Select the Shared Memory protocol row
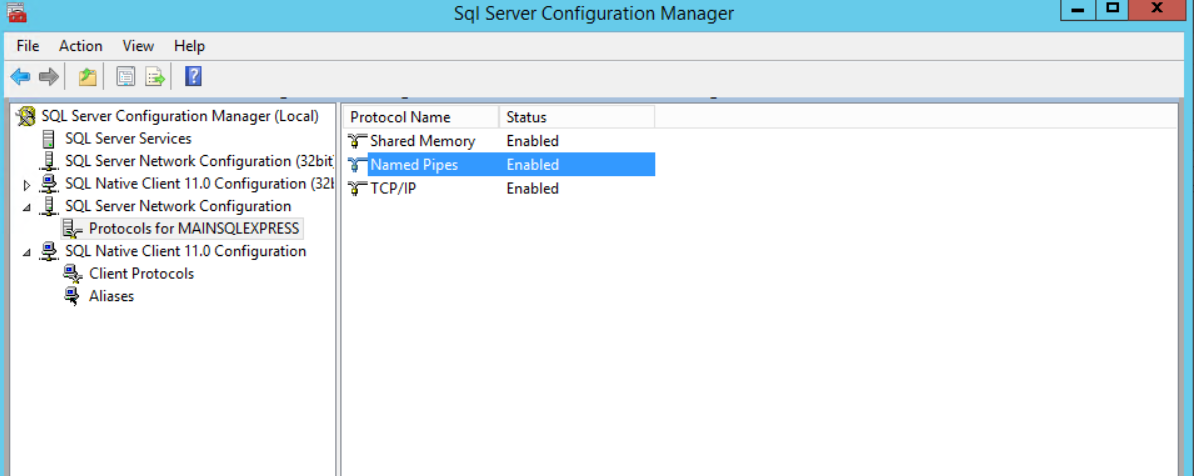Image resolution: width=1194 pixels, height=476 pixels. tap(501, 141)
